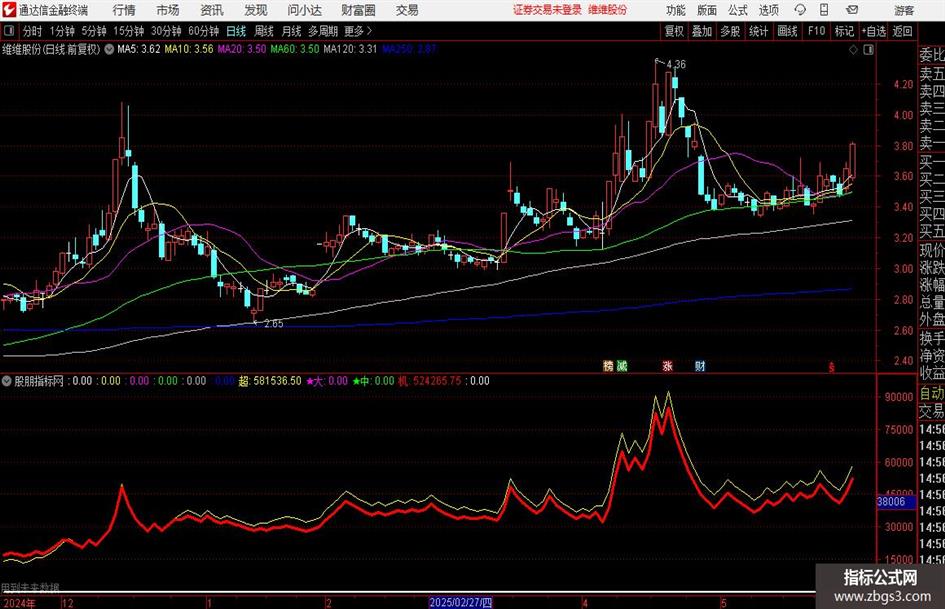Click the MA10: 3.56 value label

pyautogui.click(x=189, y=49)
